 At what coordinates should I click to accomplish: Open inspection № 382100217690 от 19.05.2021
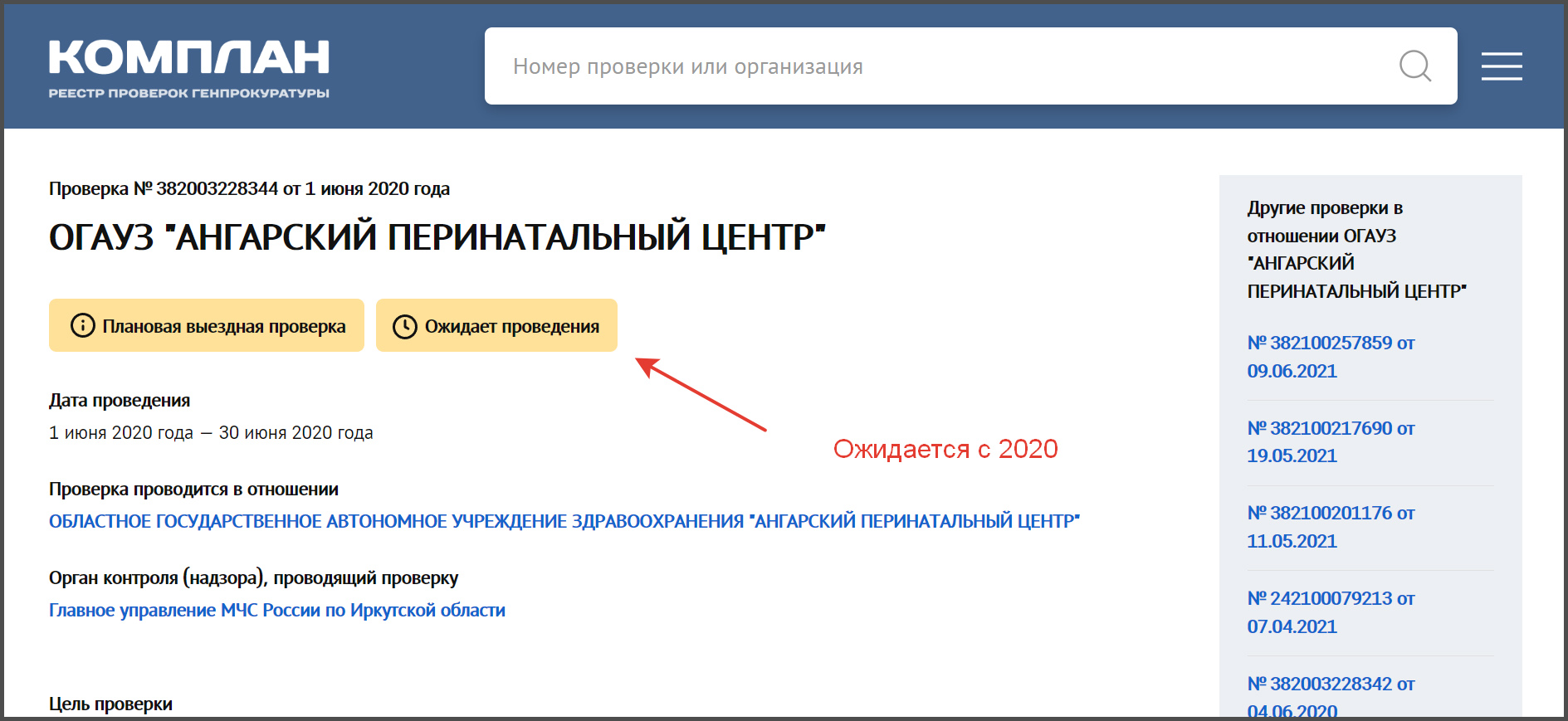coord(1331,441)
